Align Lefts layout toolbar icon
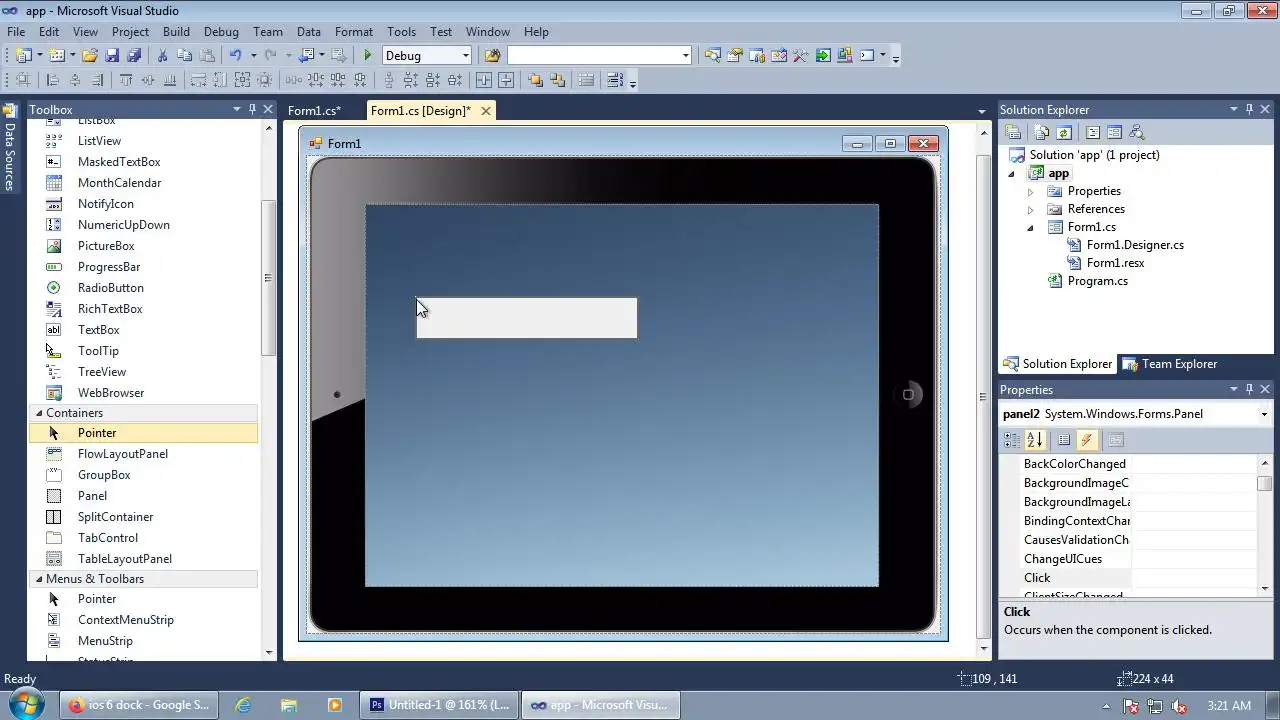 pyautogui.click(x=53, y=81)
